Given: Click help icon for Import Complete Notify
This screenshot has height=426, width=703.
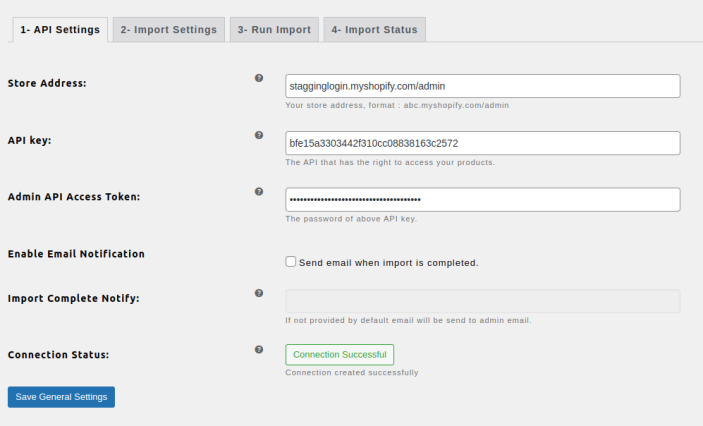Looking at the screenshot, I should pyautogui.click(x=259, y=293).
